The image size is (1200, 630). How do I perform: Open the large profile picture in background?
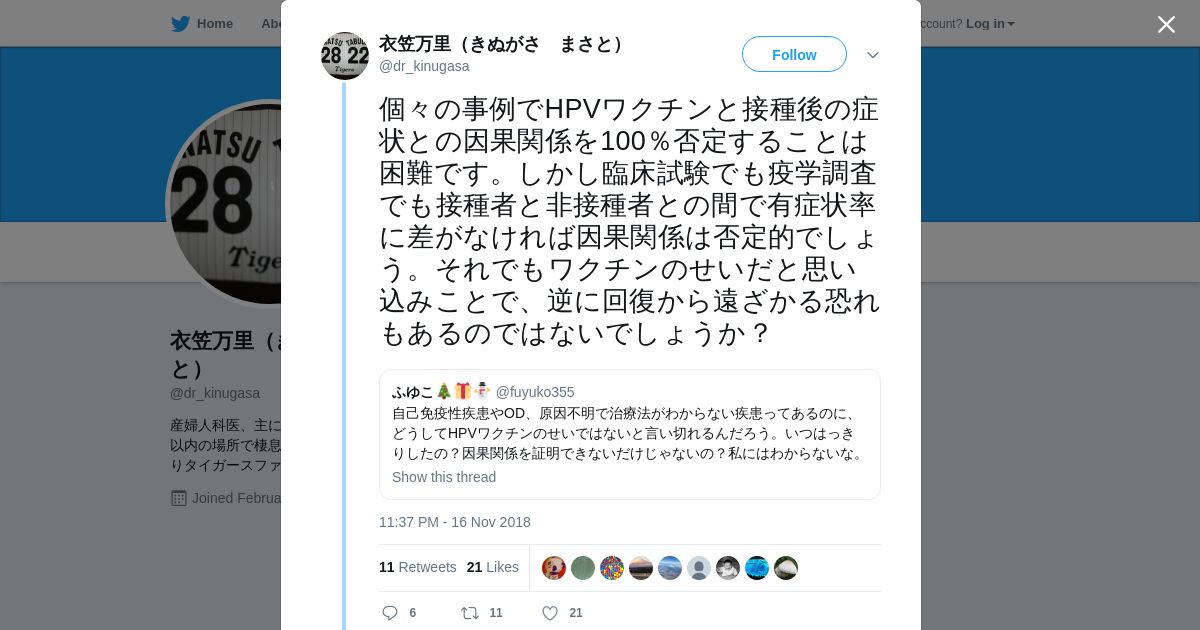(225, 203)
